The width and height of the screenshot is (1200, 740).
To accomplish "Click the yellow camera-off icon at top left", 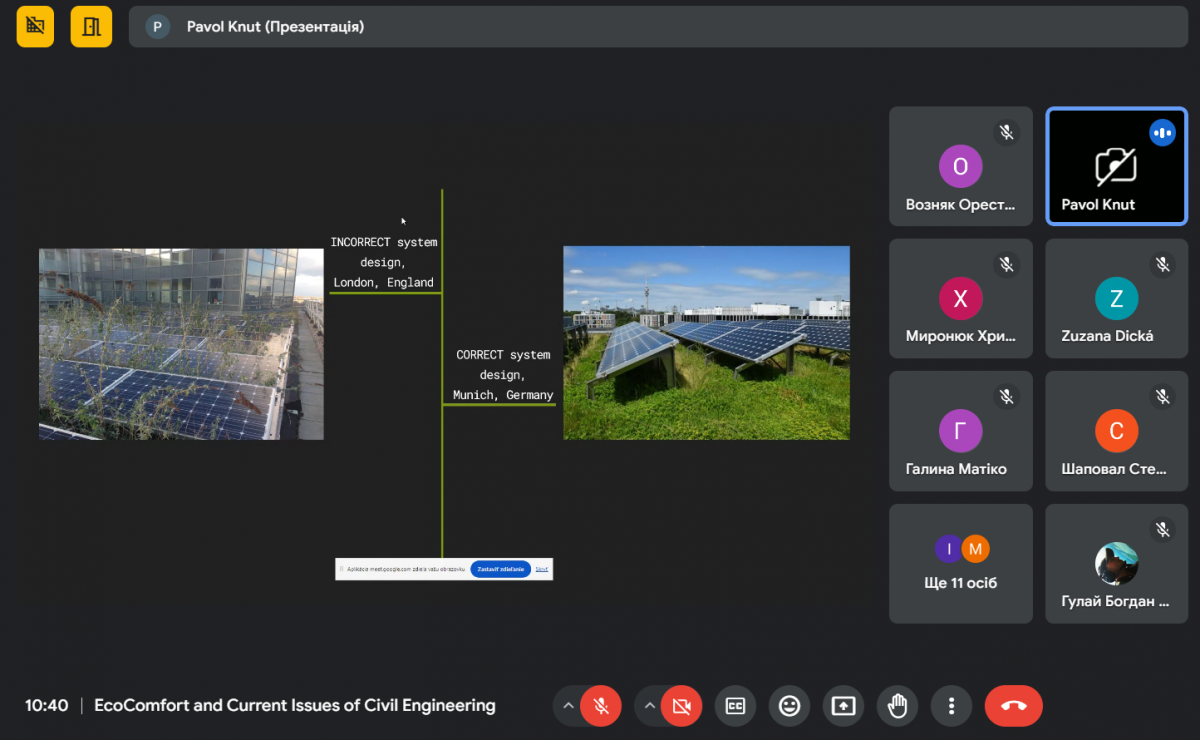I will 36,27.
